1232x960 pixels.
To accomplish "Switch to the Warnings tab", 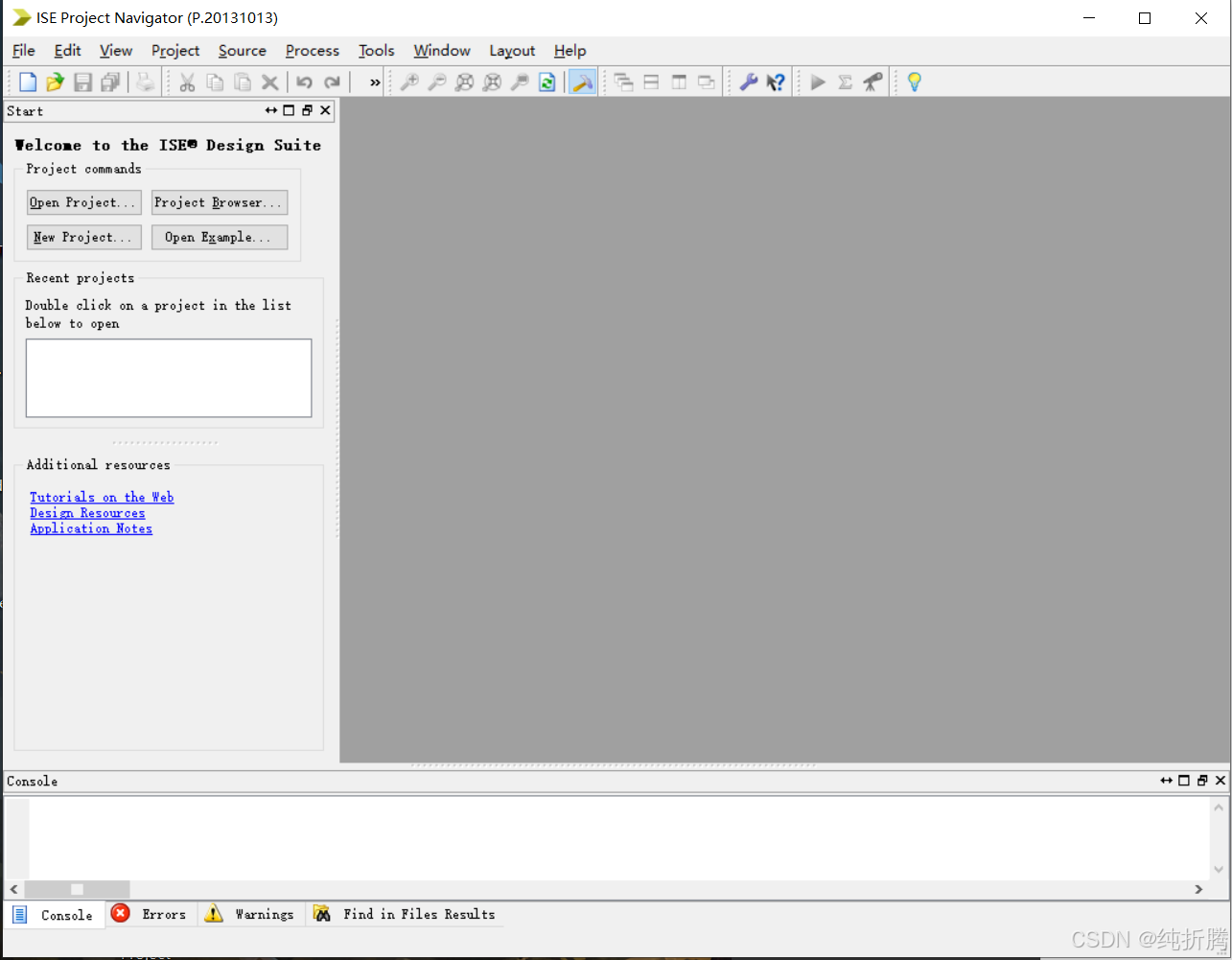I will click(251, 914).
